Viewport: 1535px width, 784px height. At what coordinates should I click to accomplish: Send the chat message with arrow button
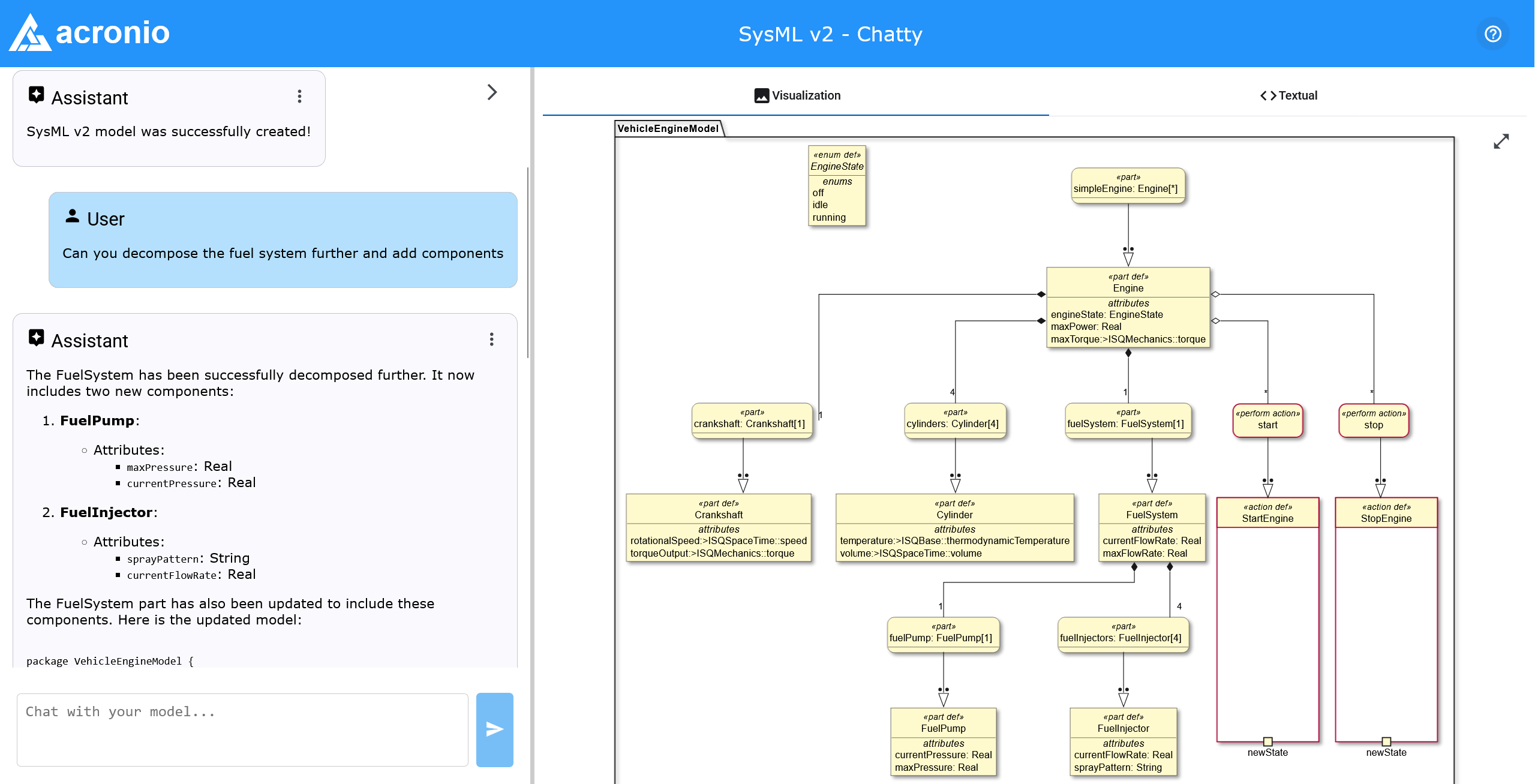494,729
